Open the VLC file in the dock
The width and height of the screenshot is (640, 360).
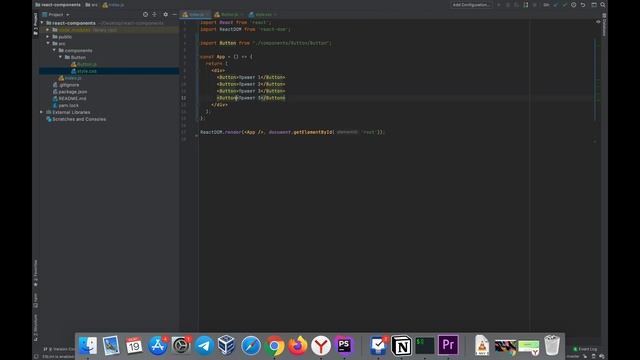[x=482, y=345]
